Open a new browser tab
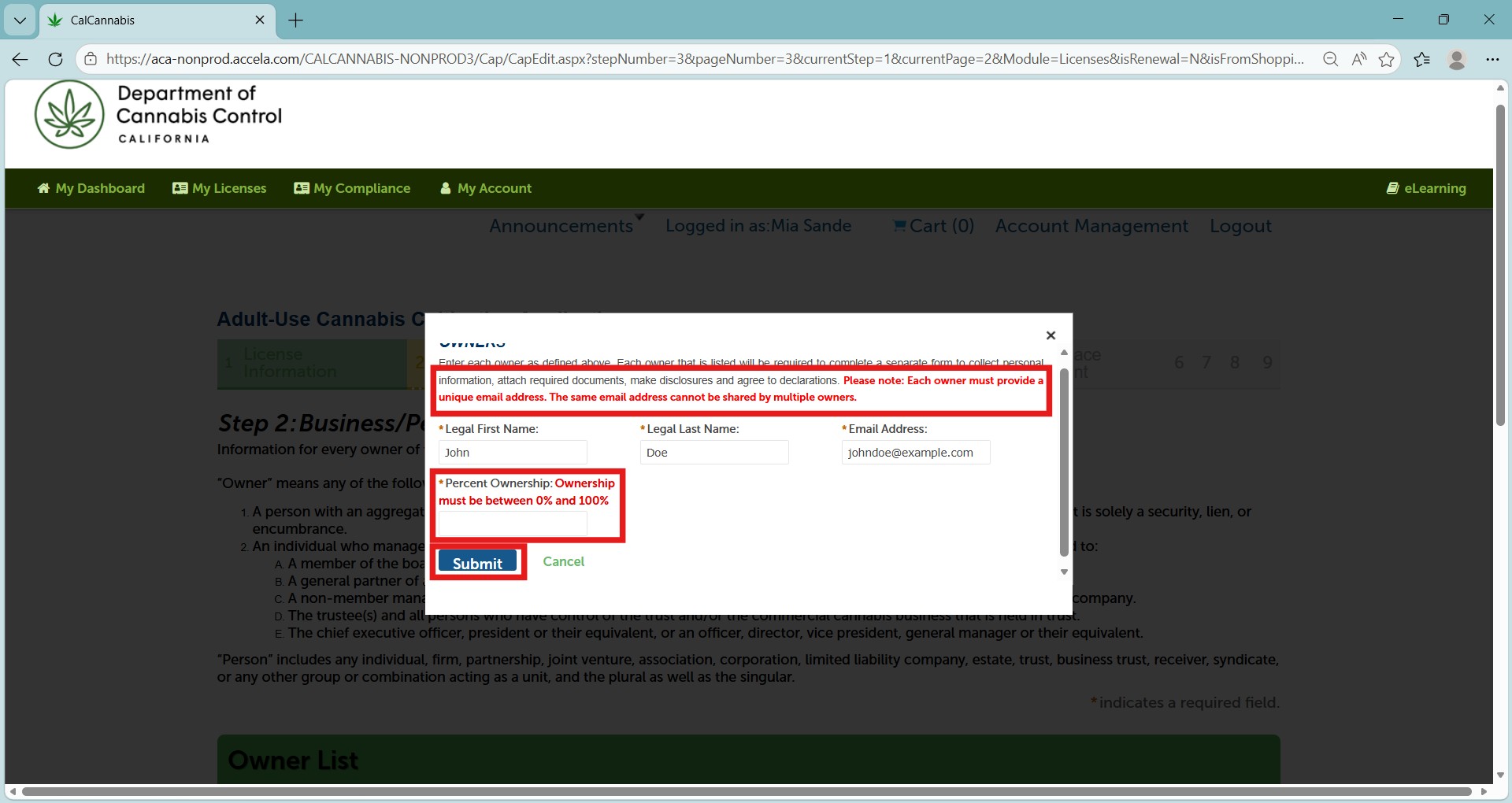1512x803 pixels. pos(296,20)
